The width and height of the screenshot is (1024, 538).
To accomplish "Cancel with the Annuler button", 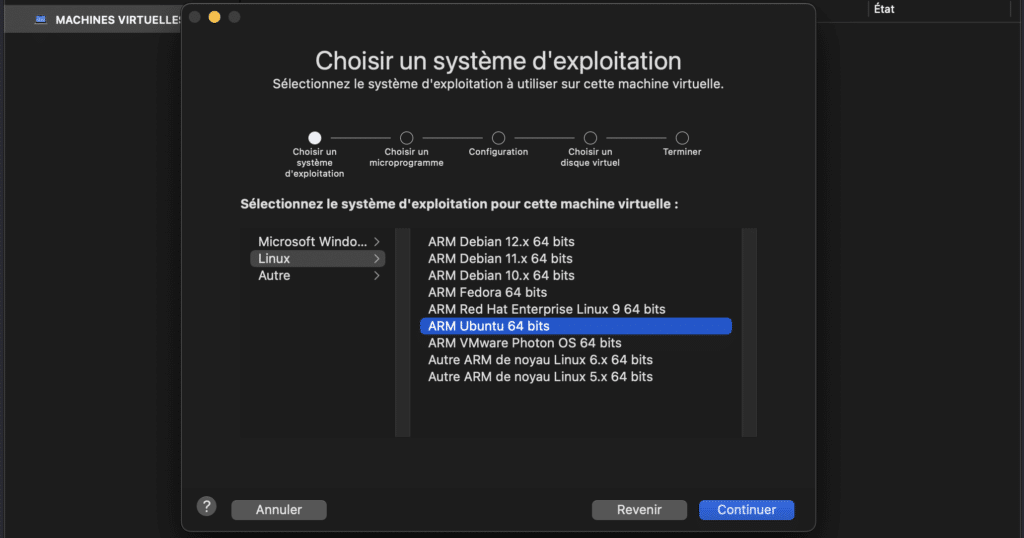I will (x=279, y=510).
